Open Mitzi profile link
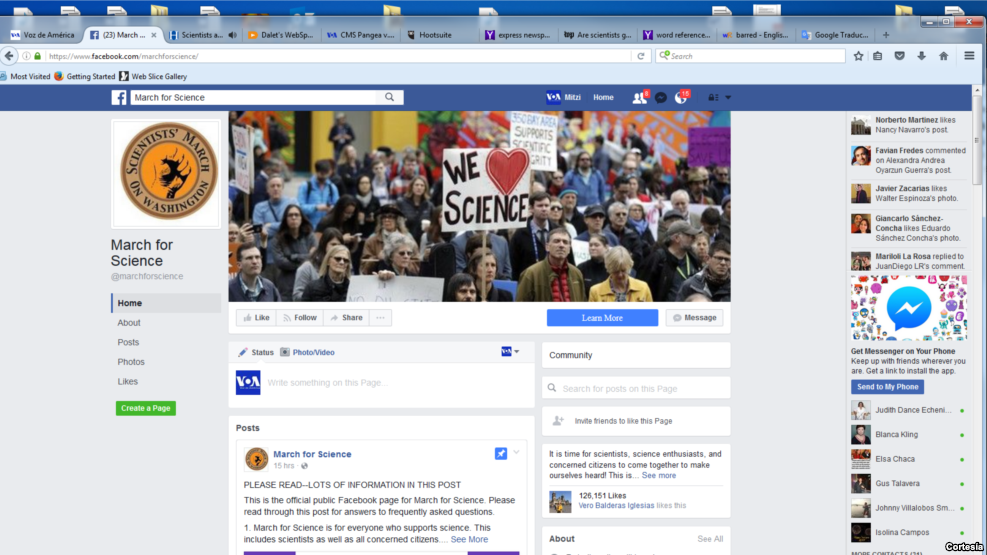 coord(563,98)
